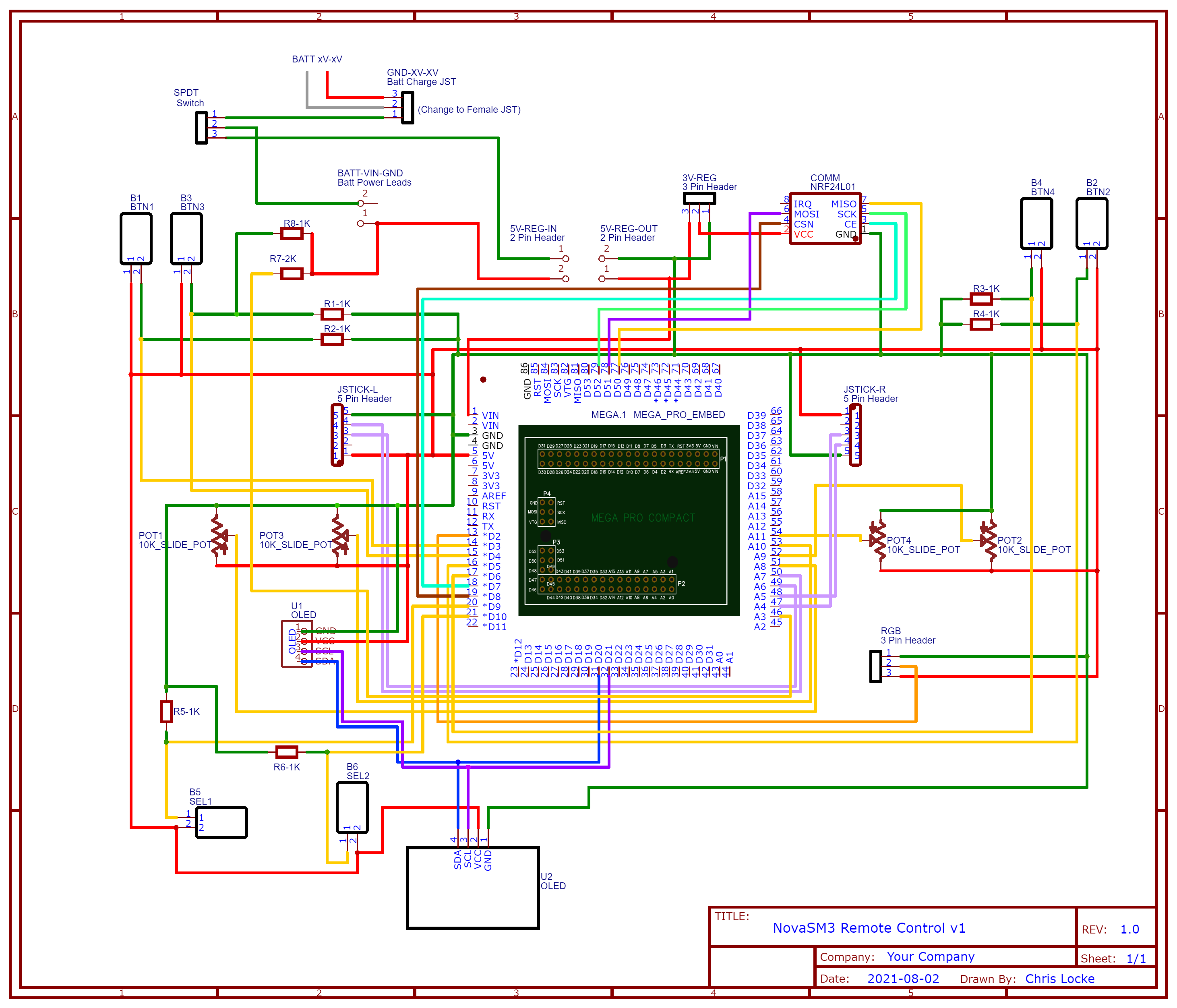Click the R7-2K resistor symbol

point(292,274)
